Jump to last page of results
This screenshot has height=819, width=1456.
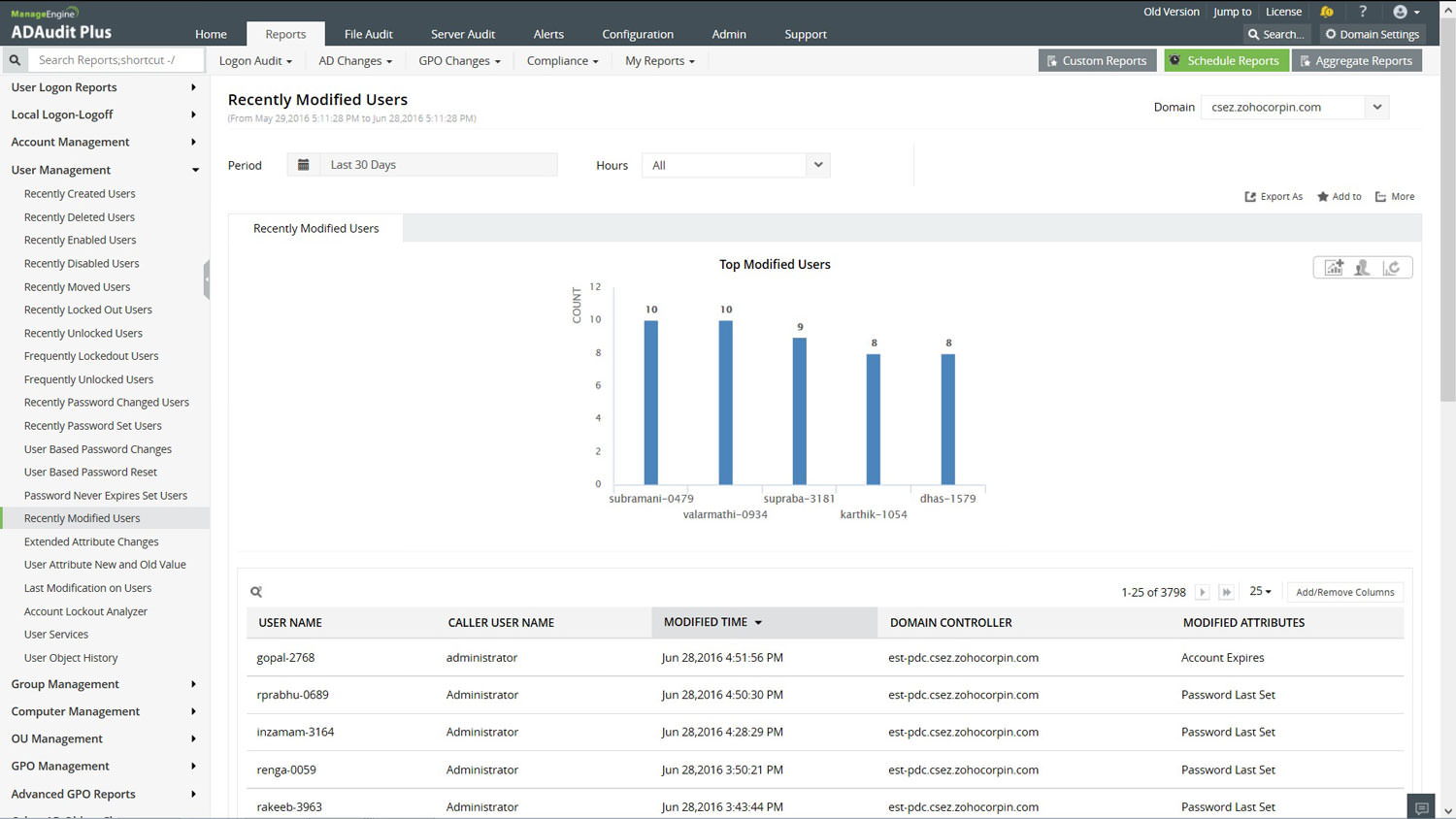click(x=1226, y=592)
